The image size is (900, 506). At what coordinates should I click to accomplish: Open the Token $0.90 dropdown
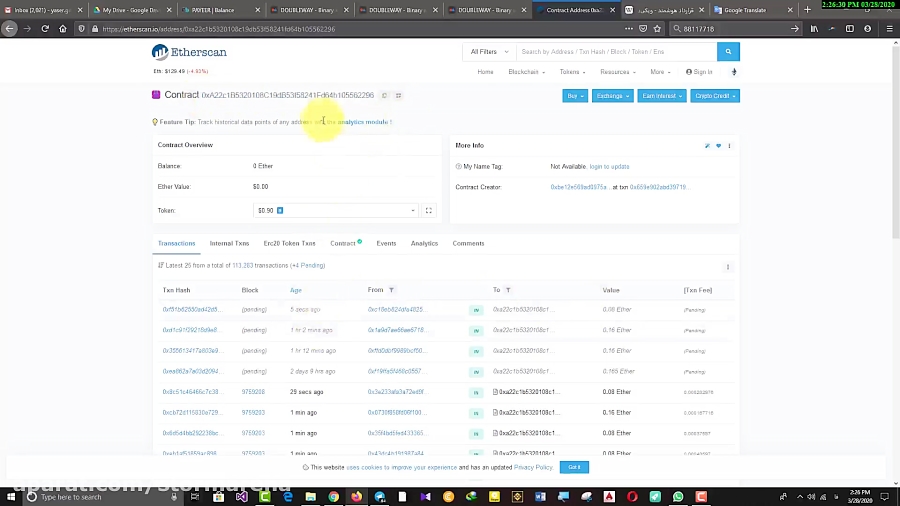point(336,211)
